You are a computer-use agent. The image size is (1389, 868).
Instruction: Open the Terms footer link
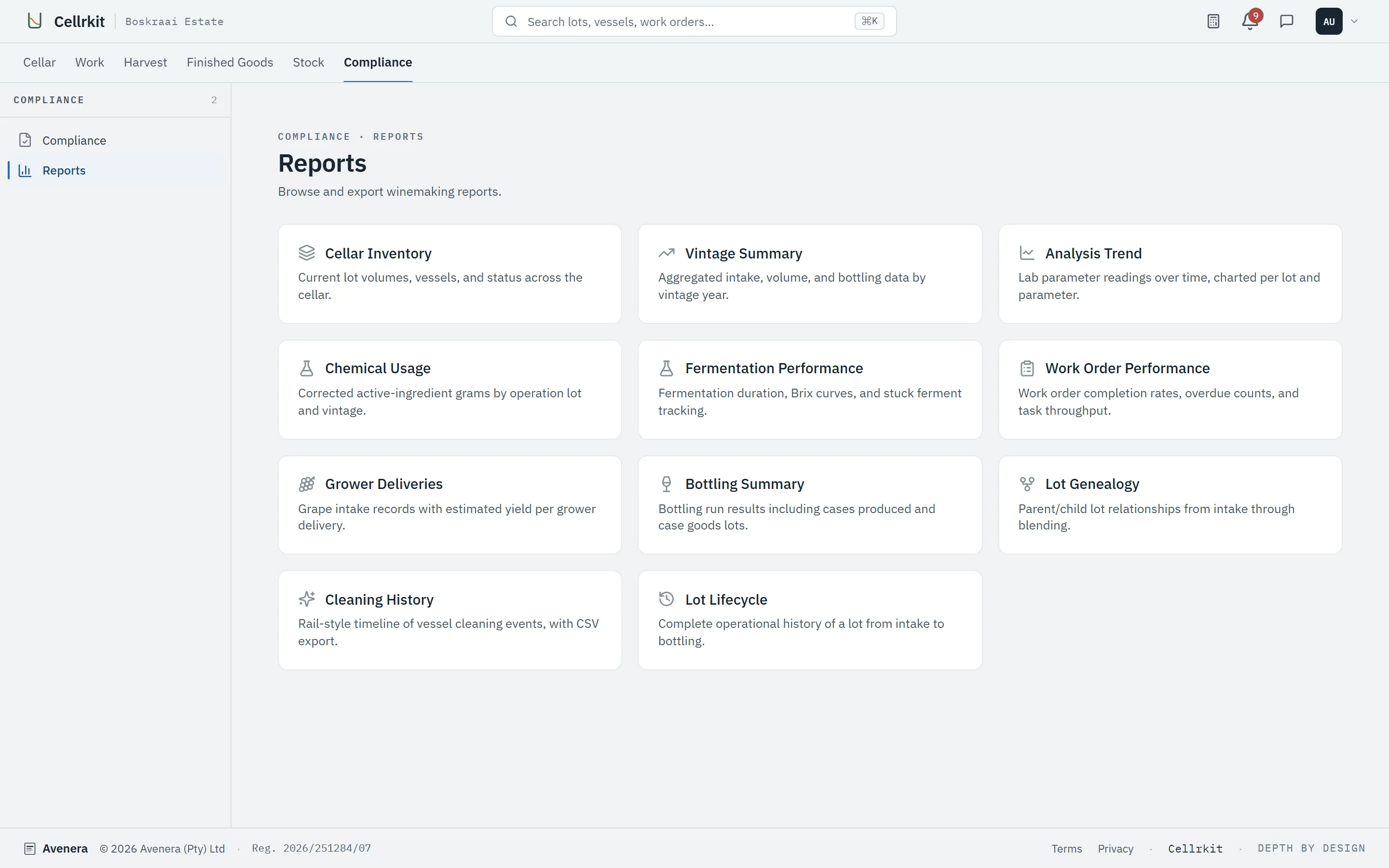pos(1066,849)
